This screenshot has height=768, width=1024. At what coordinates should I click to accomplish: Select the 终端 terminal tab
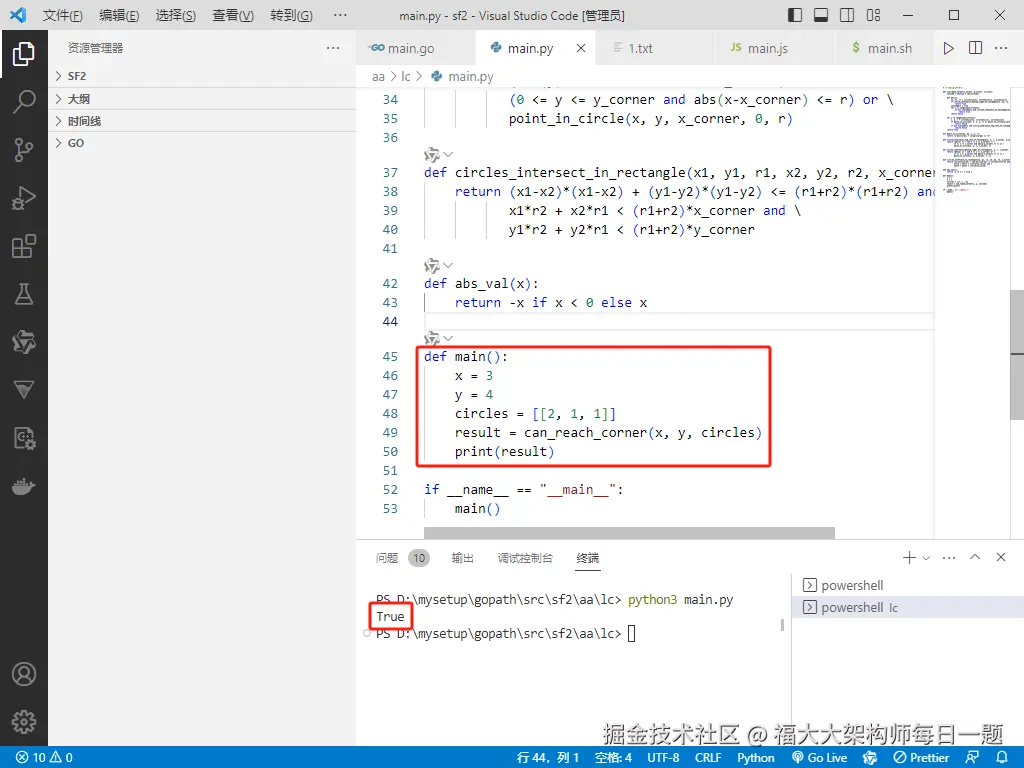tap(588, 558)
